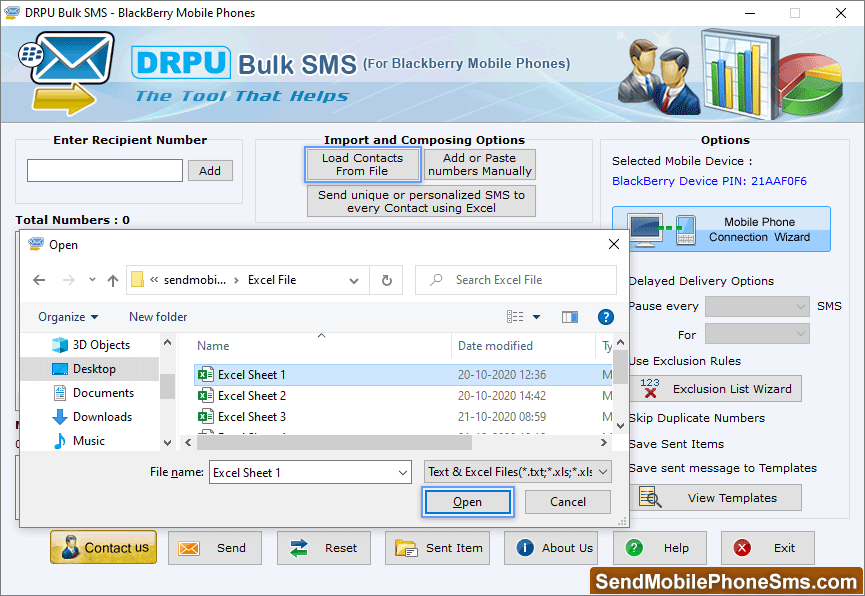Click Send unique or personalized SMS button

421,201
